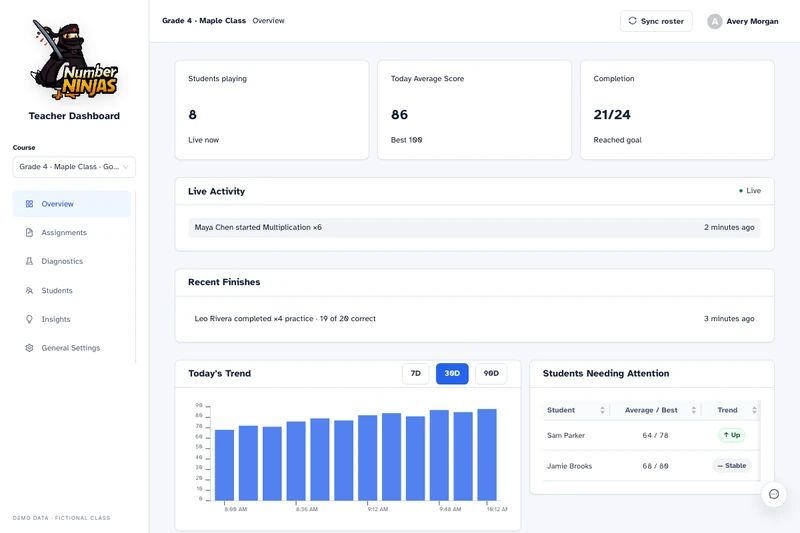Image resolution: width=800 pixels, height=533 pixels.
Task: Click the Today Average Score card
Action: tap(474, 110)
